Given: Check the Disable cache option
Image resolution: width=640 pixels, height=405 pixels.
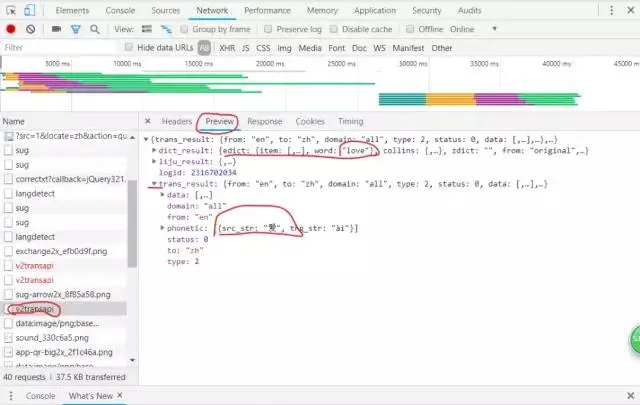Looking at the screenshot, I should 334,29.
